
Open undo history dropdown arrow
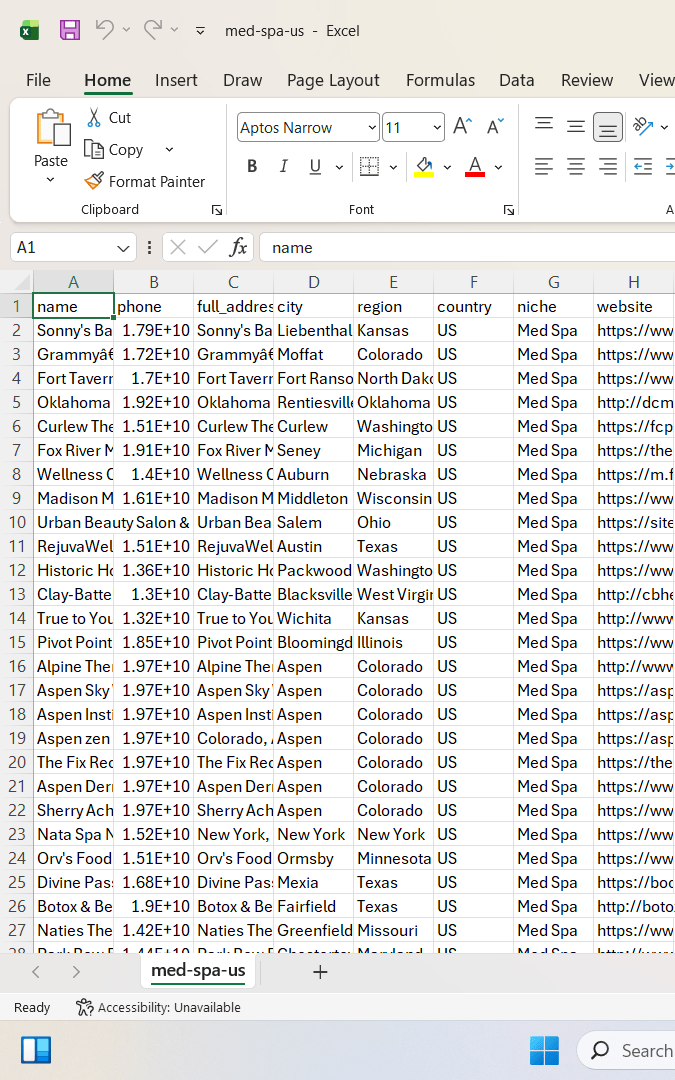point(126,30)
